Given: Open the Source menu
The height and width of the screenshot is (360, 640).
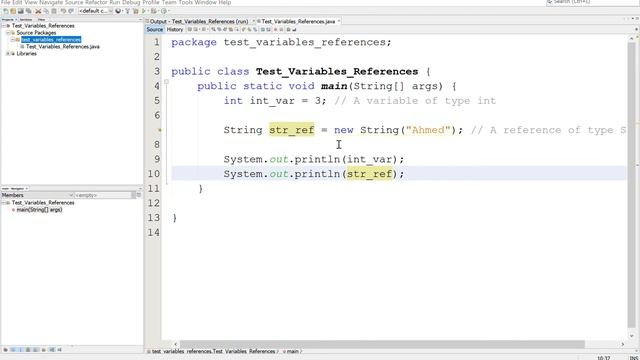Looking at the screenshot, I should coord(74,2).
